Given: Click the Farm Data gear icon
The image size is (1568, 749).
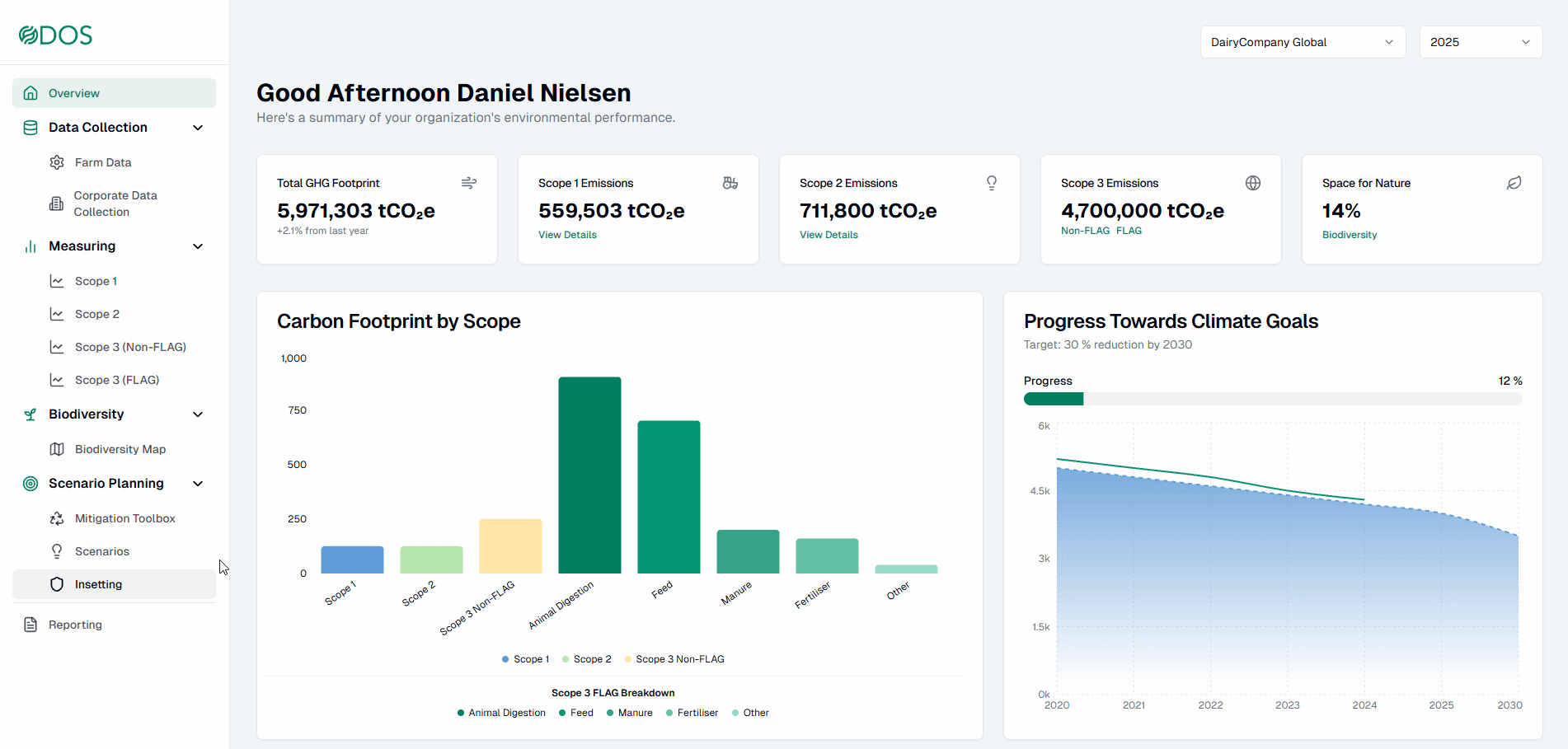Looking at the screenshot, I should (x=57, y=162).
